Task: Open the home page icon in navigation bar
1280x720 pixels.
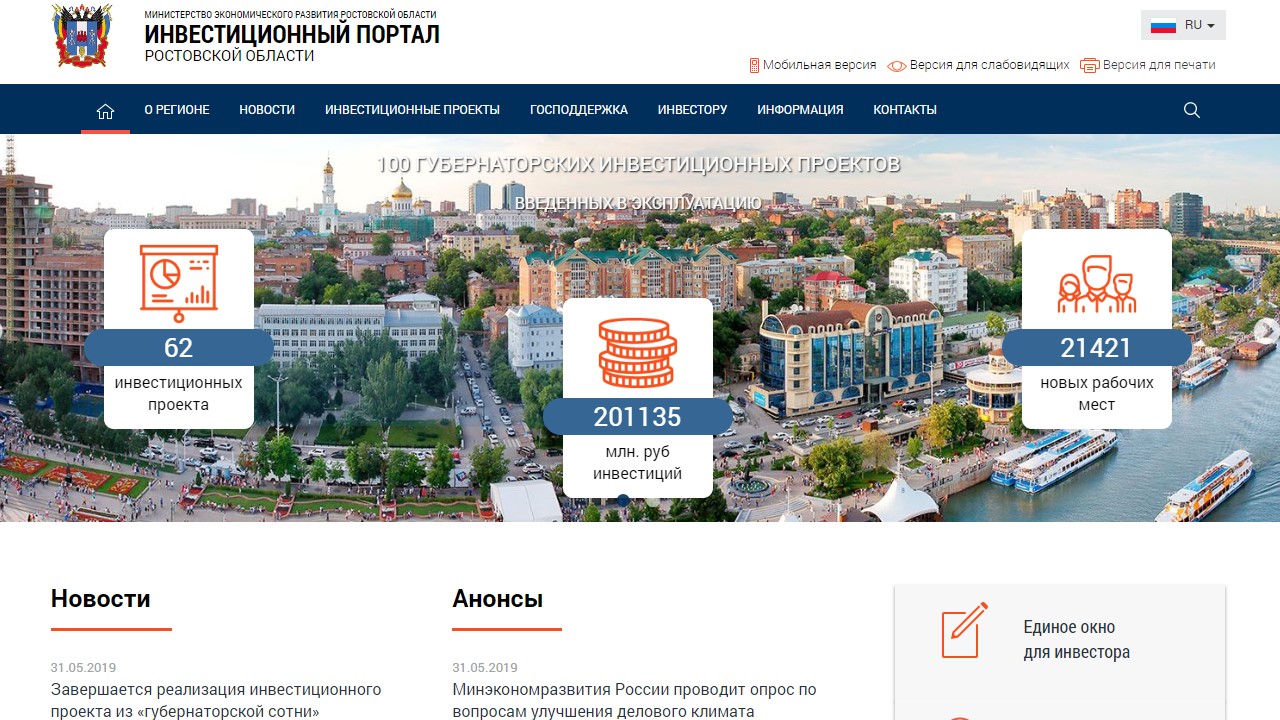Action: coord(105,110)
